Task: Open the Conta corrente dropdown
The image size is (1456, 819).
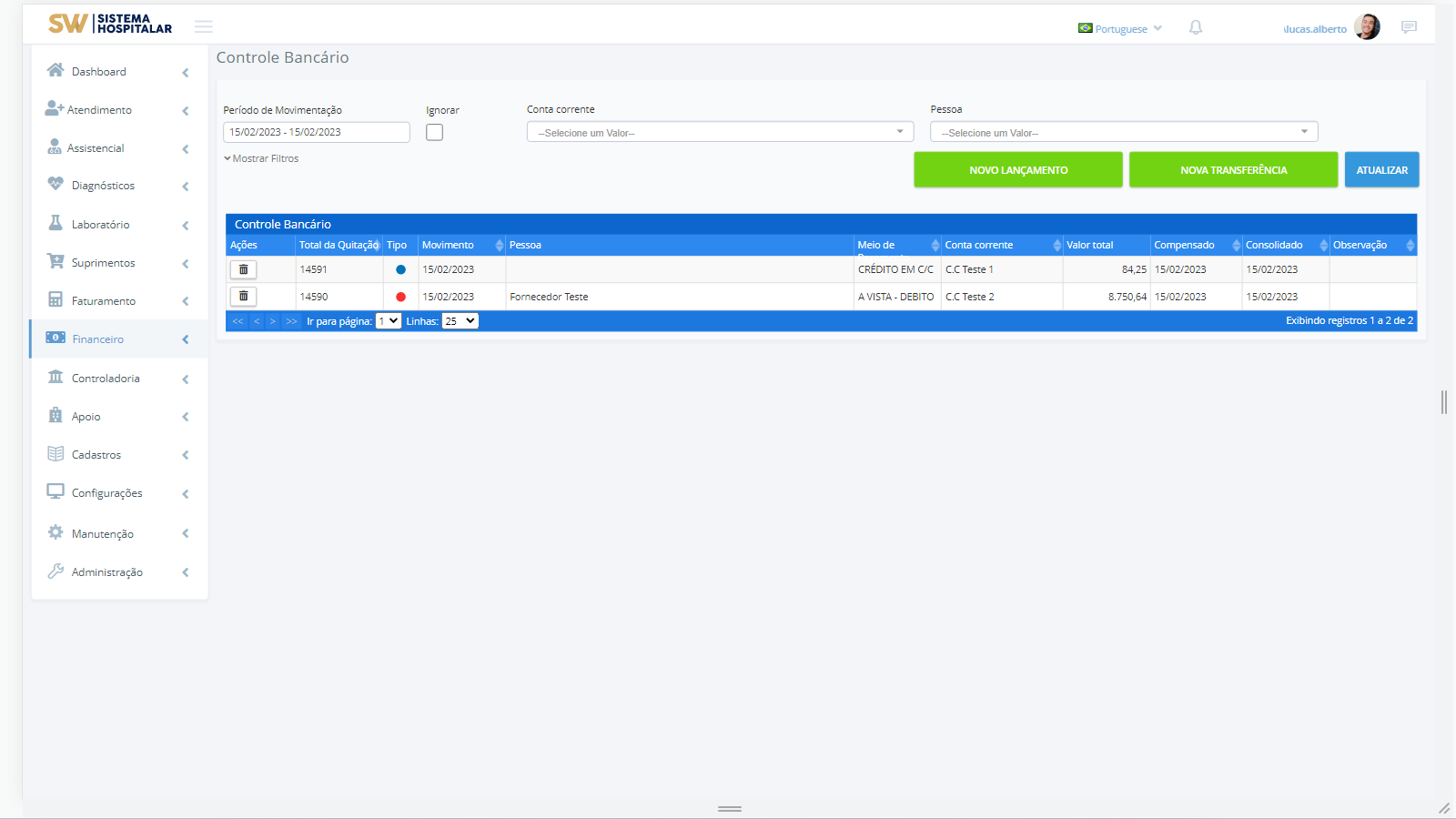Action: click(719, 133)
